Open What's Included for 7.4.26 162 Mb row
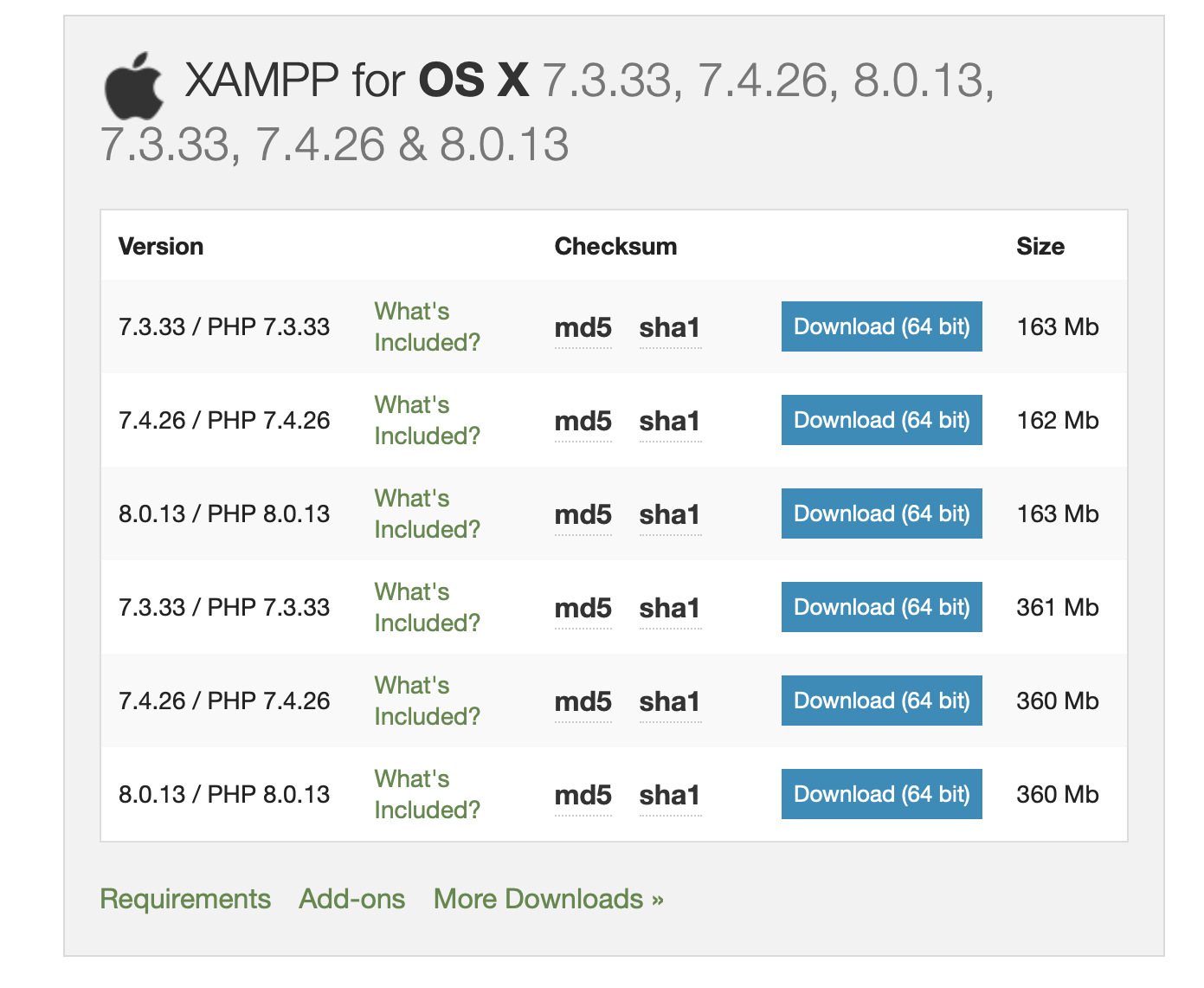The height and width of the screenshot is (988, 1204). (427, 420)
